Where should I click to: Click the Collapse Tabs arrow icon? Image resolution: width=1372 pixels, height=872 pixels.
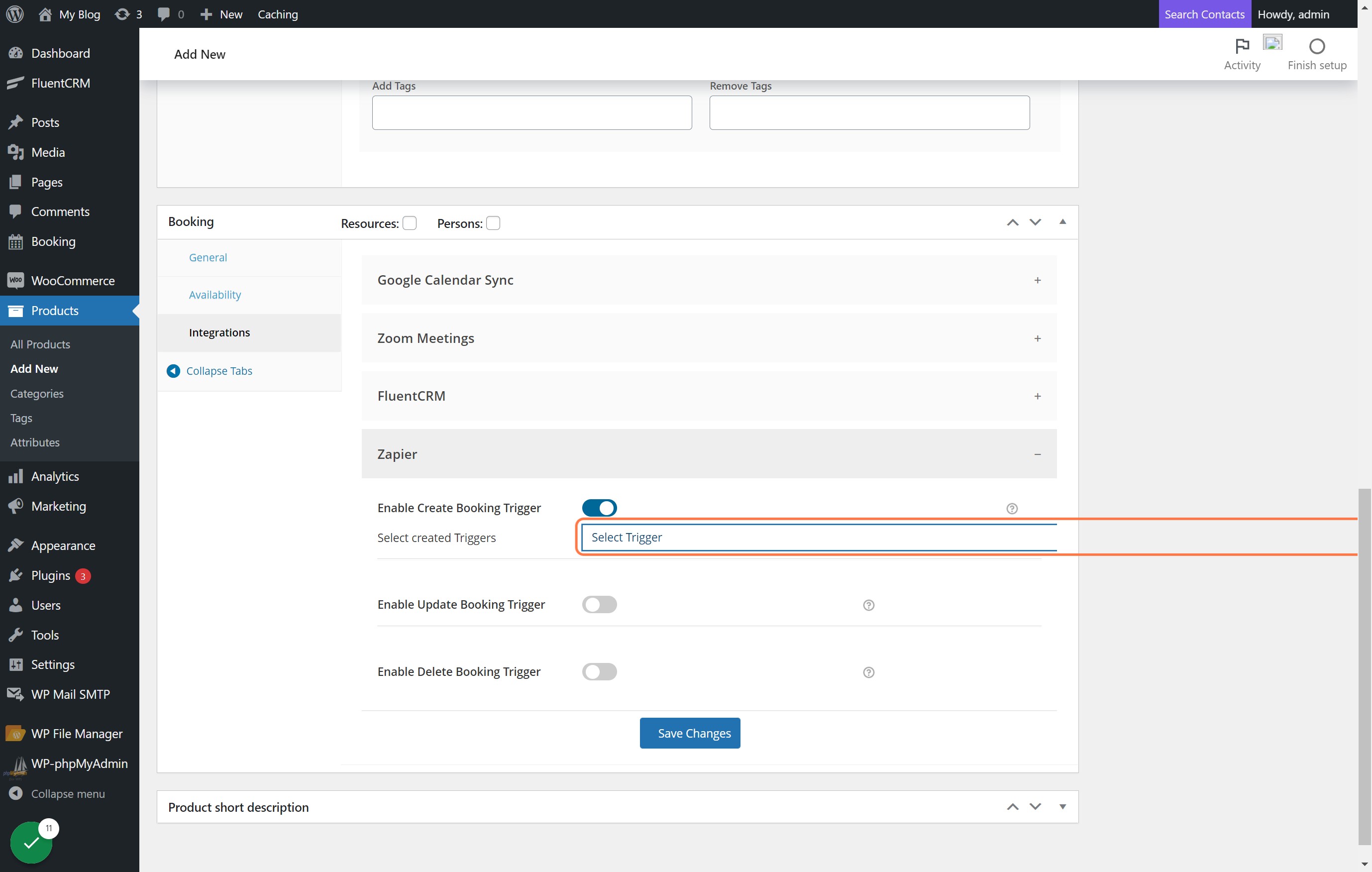pyautogui.click(x=173, y=371)
